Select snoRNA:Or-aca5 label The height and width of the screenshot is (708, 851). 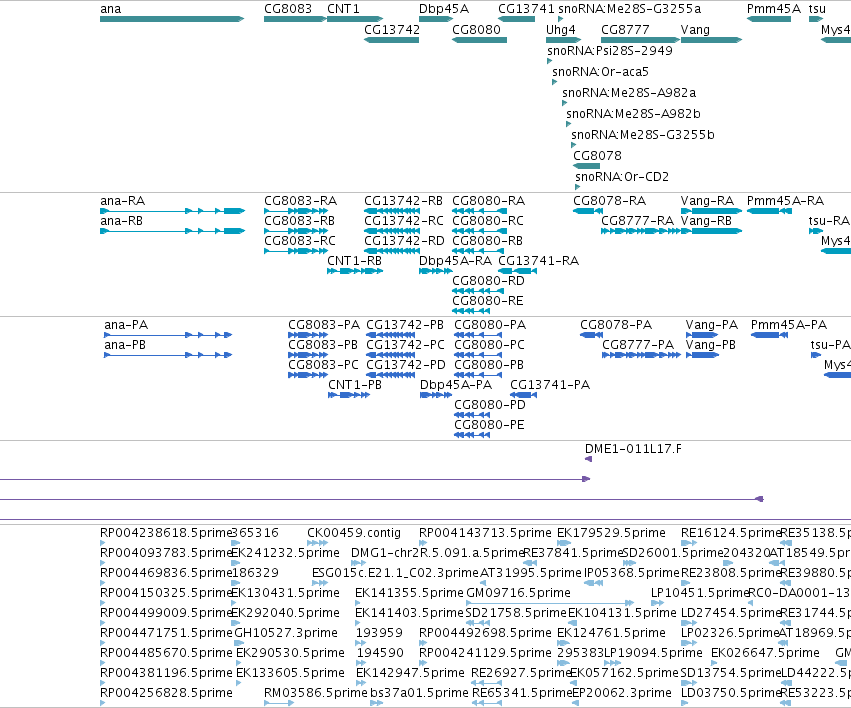click(600, 72)
